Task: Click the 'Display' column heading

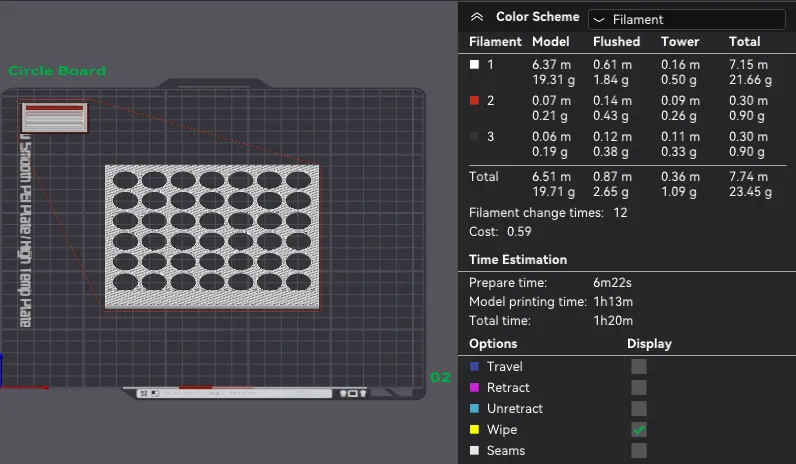Action: 649,344
